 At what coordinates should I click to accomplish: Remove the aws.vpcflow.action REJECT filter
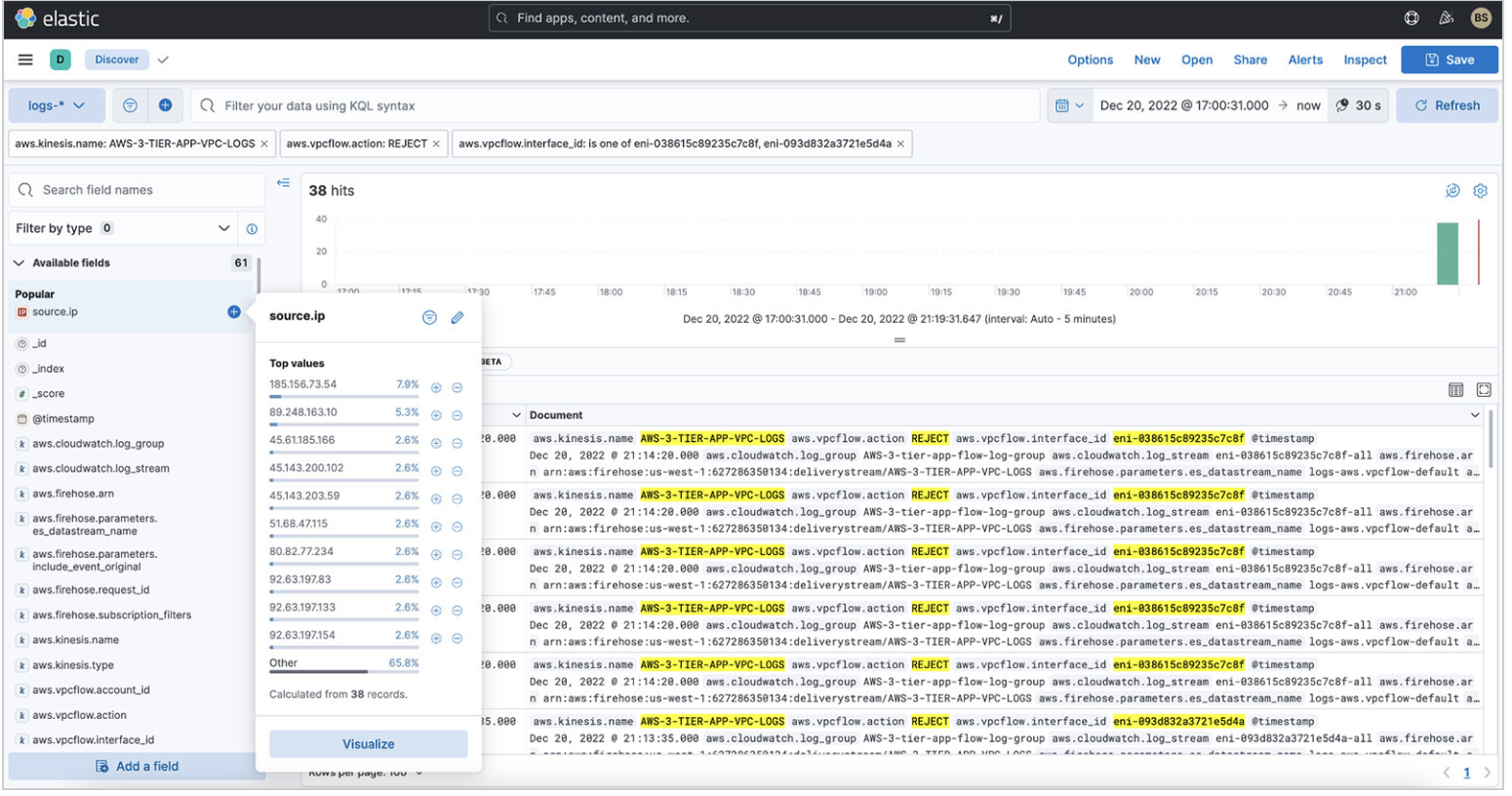coord(436,142)
